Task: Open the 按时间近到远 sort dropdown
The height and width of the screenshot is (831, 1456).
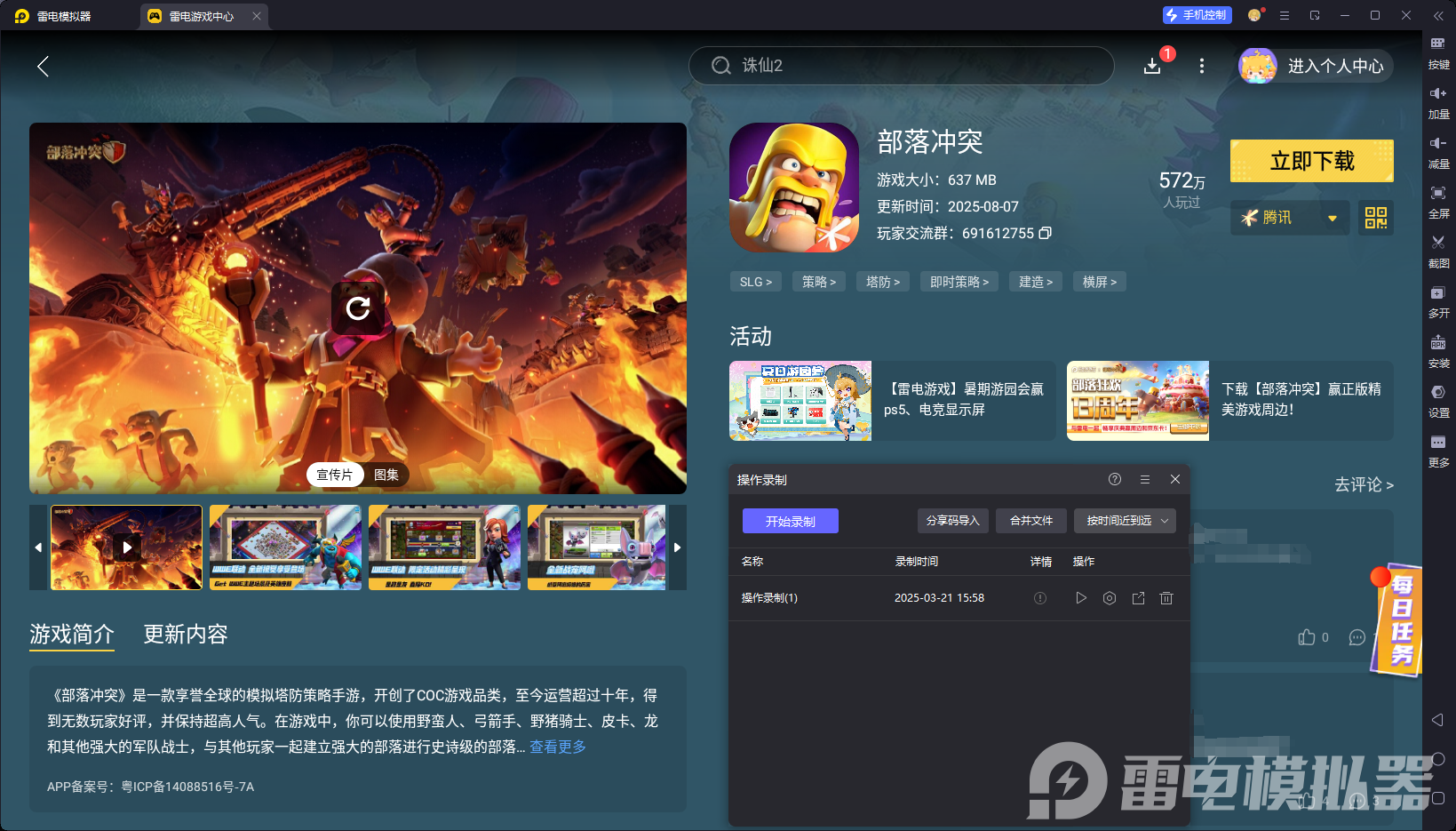Action: [x=1125, y=521]
